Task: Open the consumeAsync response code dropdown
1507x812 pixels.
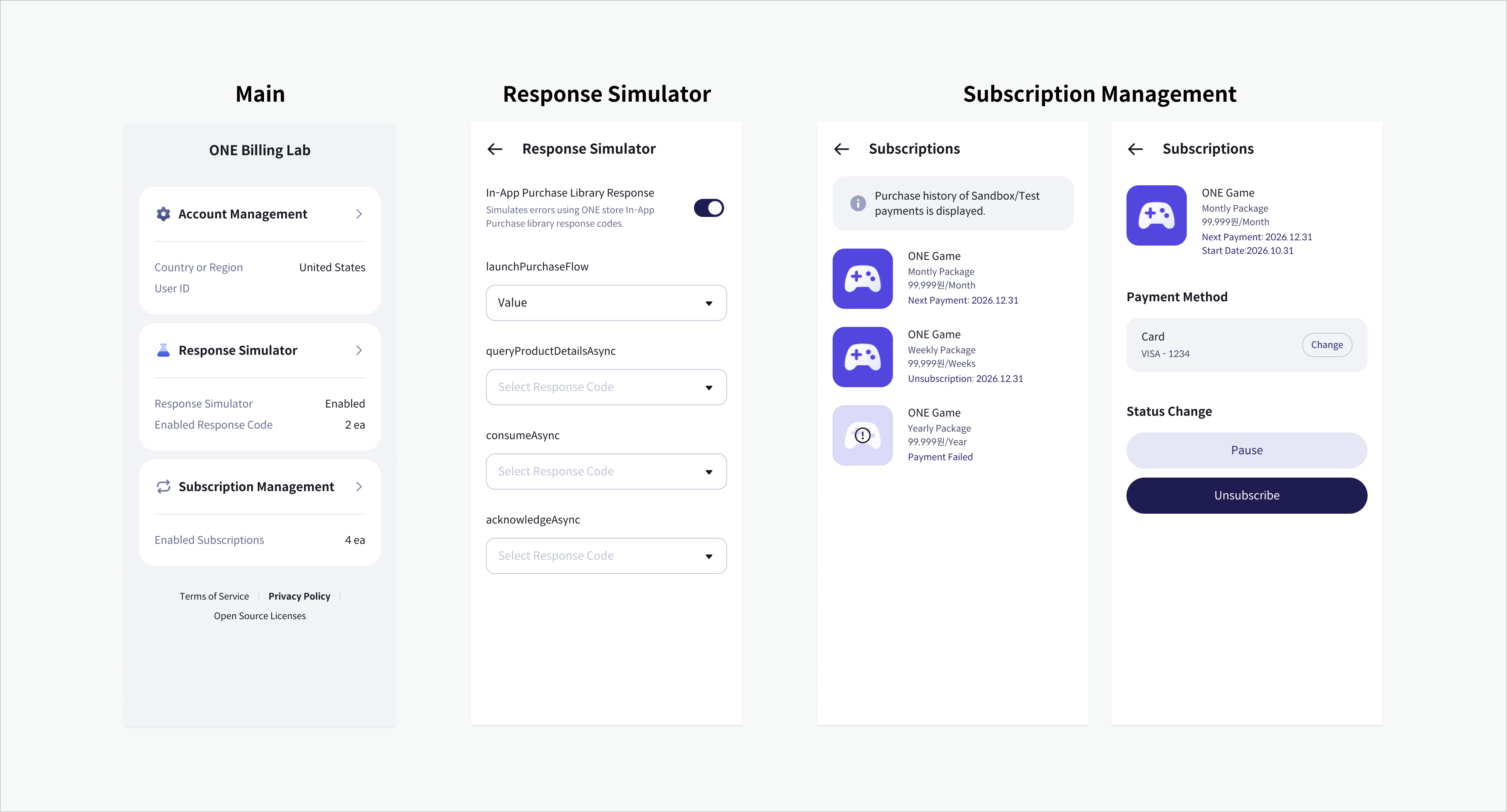Action: pyautogui.click(x=606, y=472)
